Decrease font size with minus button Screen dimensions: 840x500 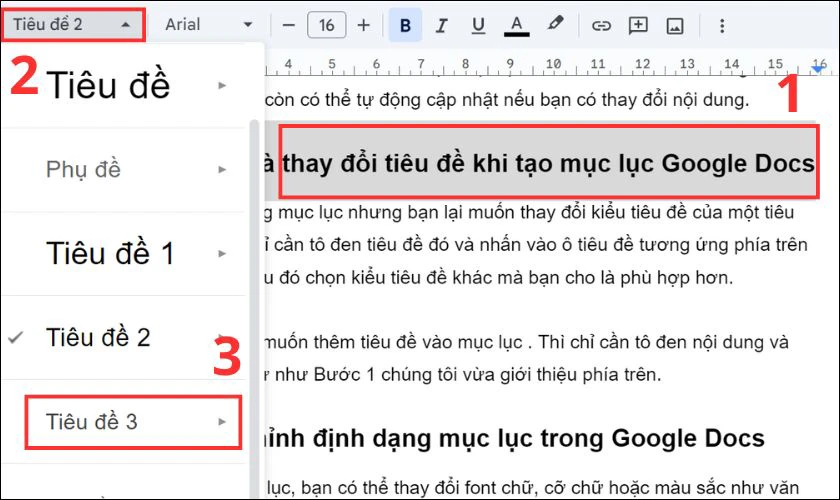point(289,25)
